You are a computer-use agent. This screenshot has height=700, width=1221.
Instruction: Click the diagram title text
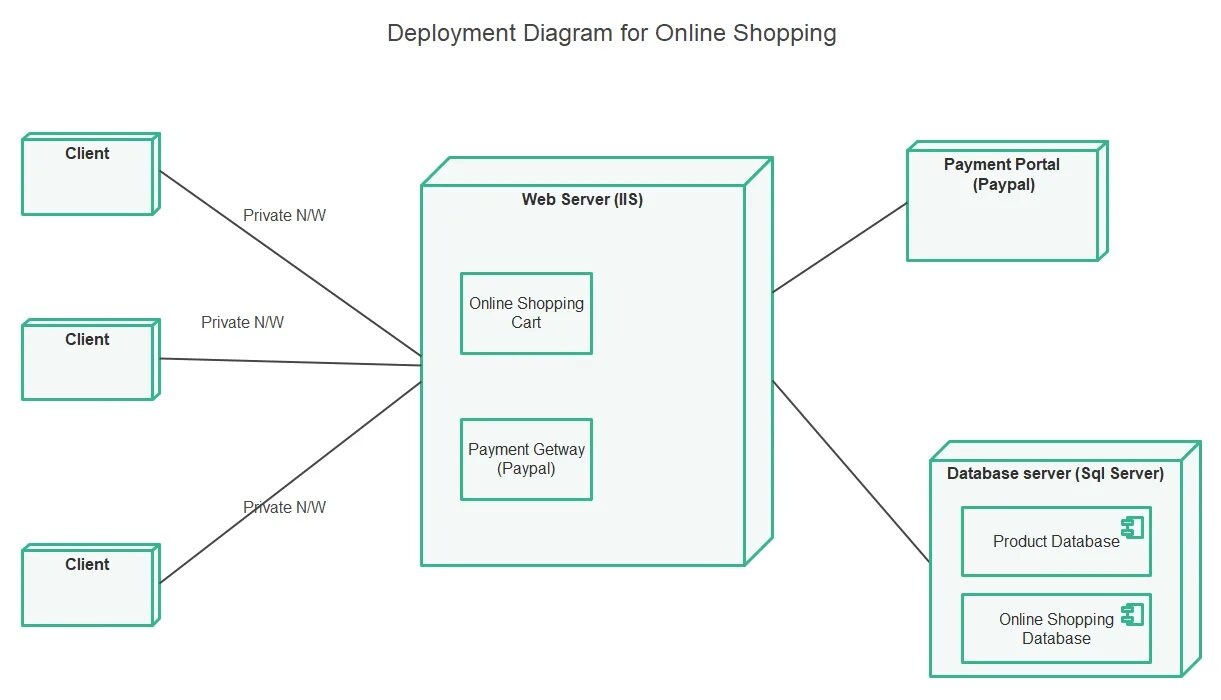(611, 33)
